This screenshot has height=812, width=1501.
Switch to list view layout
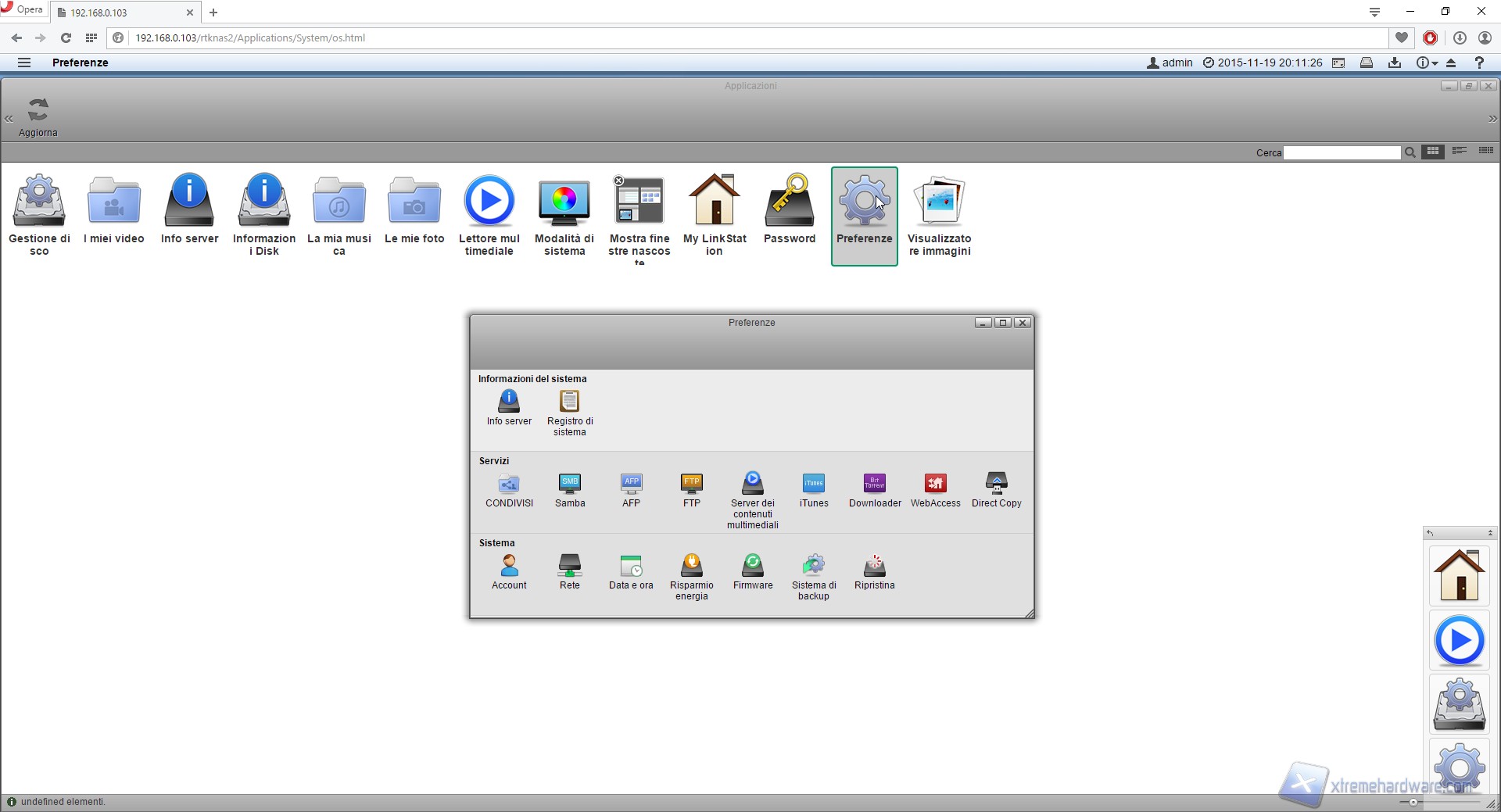[x=1459, y=152]
